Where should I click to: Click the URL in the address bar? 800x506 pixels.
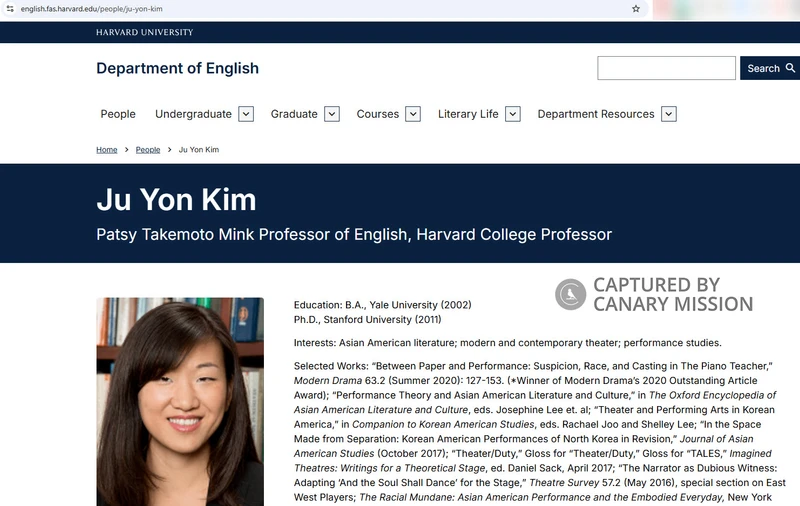[x=91, y=9]
